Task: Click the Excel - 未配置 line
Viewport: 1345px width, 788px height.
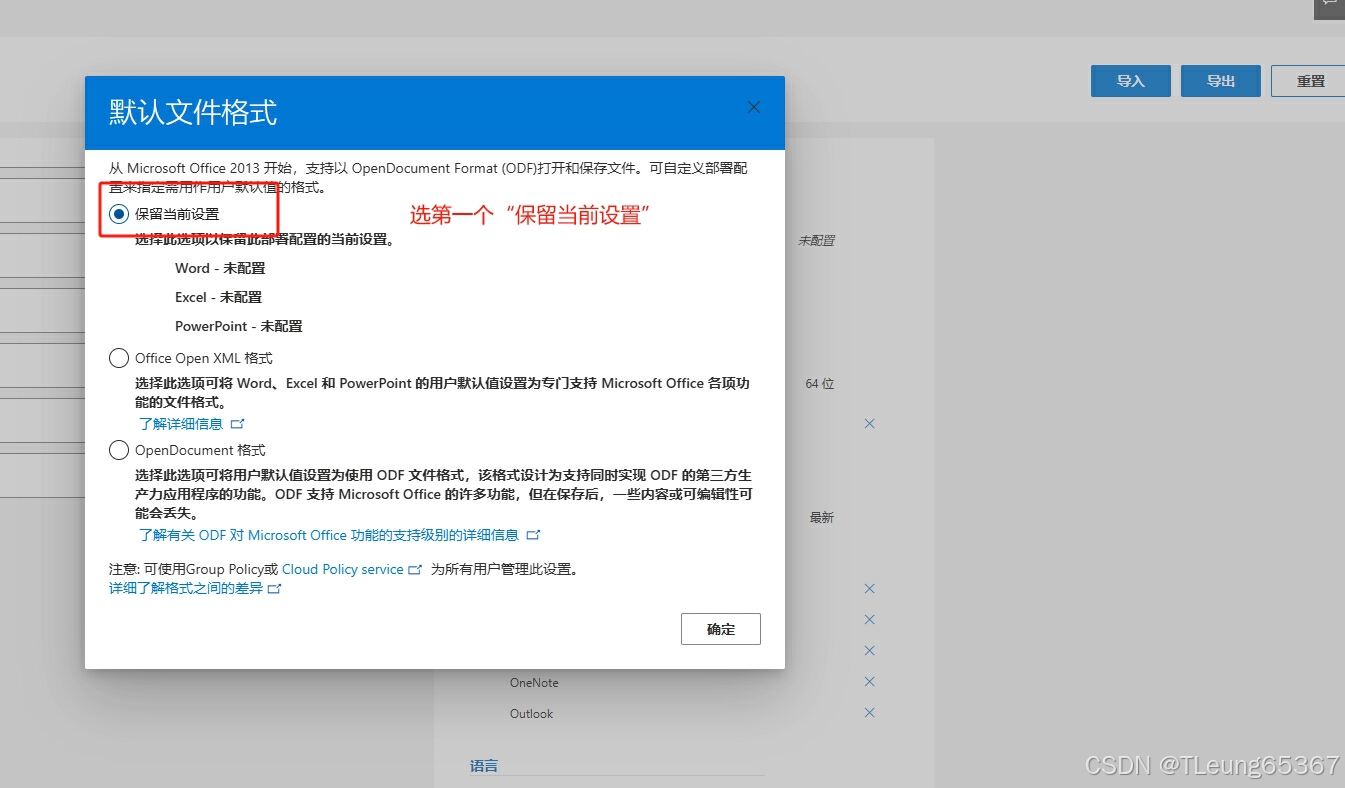Action: [218, 297]
